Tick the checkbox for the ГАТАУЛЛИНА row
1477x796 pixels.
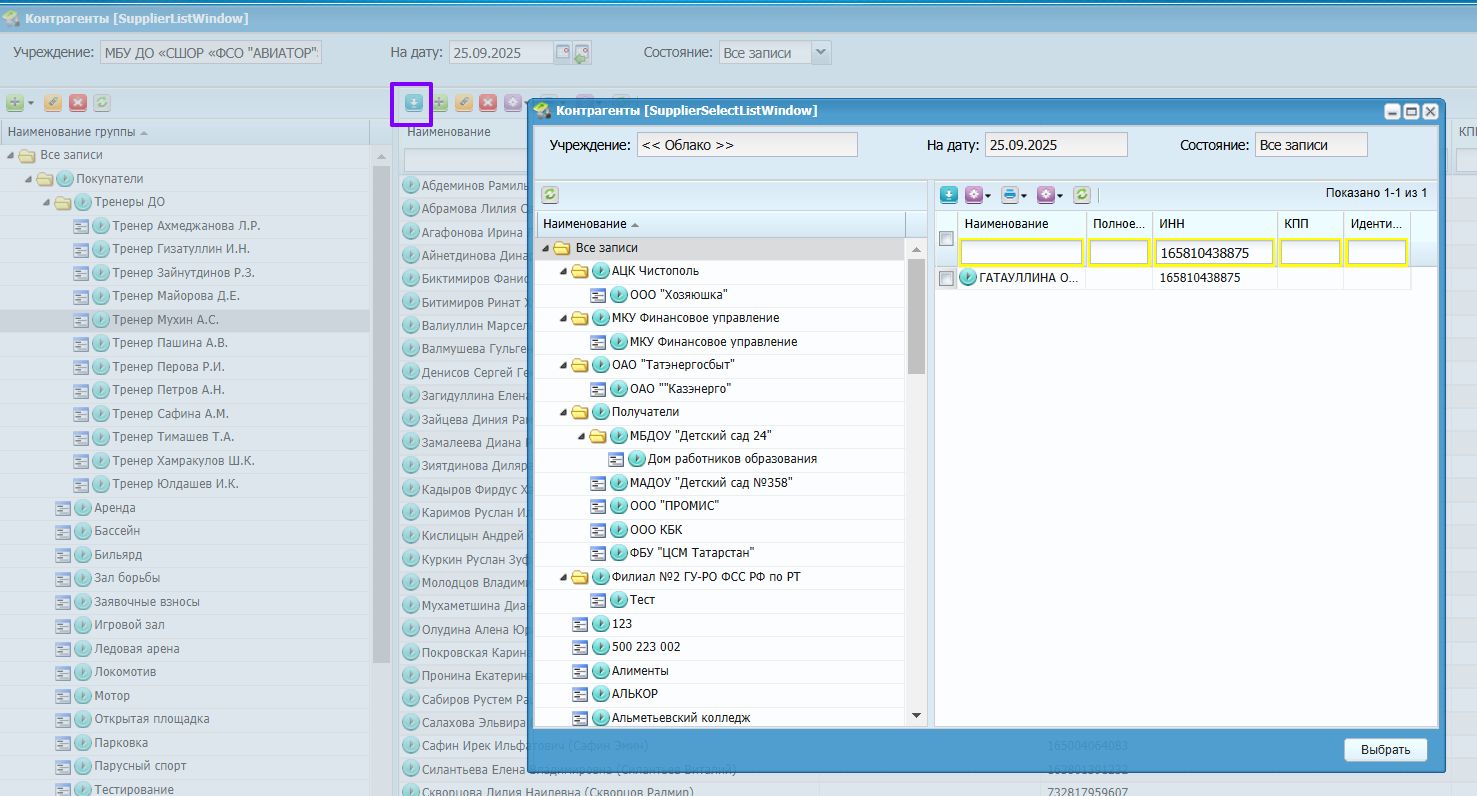tap(946, 279)
